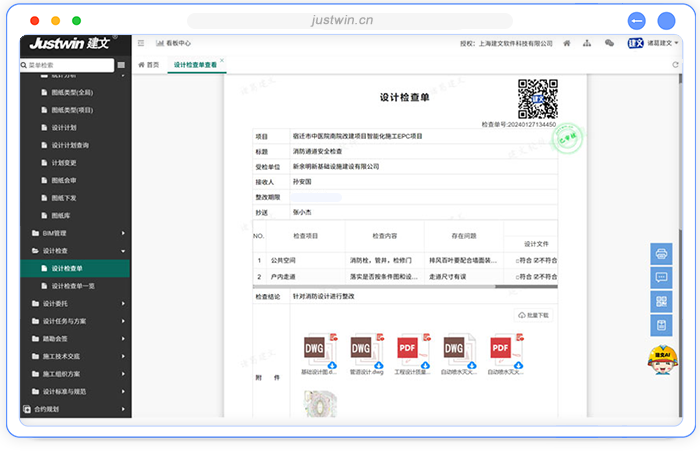
Task: Click the organization chart icon in header
Action: [586, 43]
